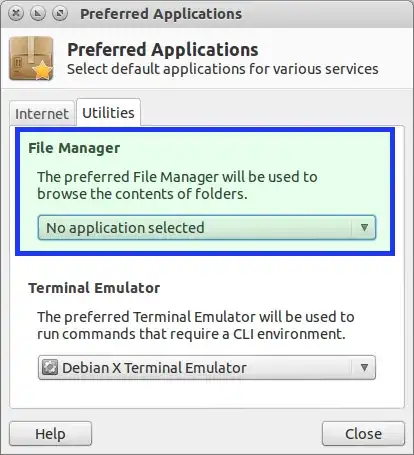Click the 'Select default applications' subtitle text

pyautogui.click(x=223, y=69)
